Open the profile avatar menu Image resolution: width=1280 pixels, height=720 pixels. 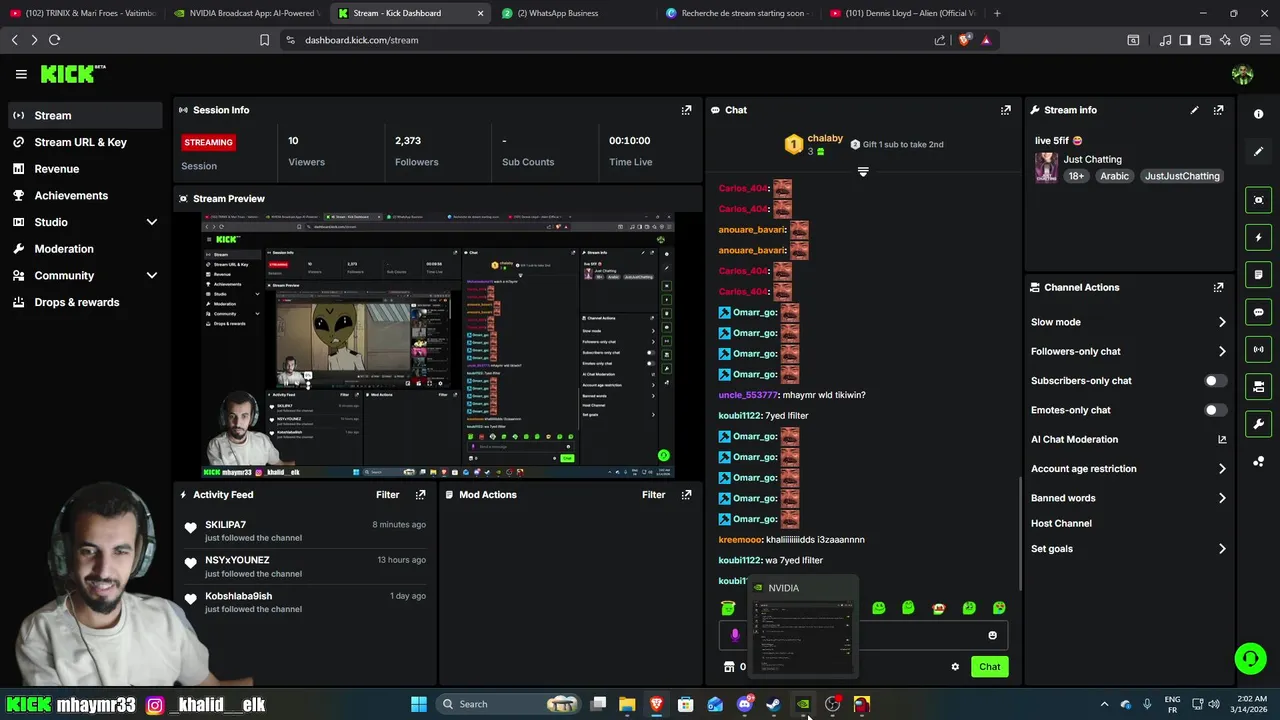point(1242,74)
